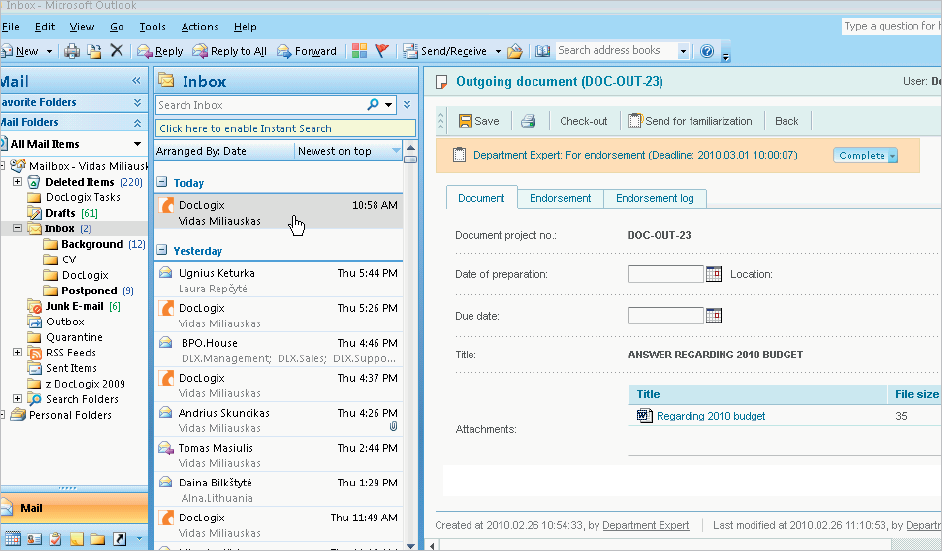Click the Move to Folder icon
The width and height of the screenshot is (942, 551).
(94, 51)
